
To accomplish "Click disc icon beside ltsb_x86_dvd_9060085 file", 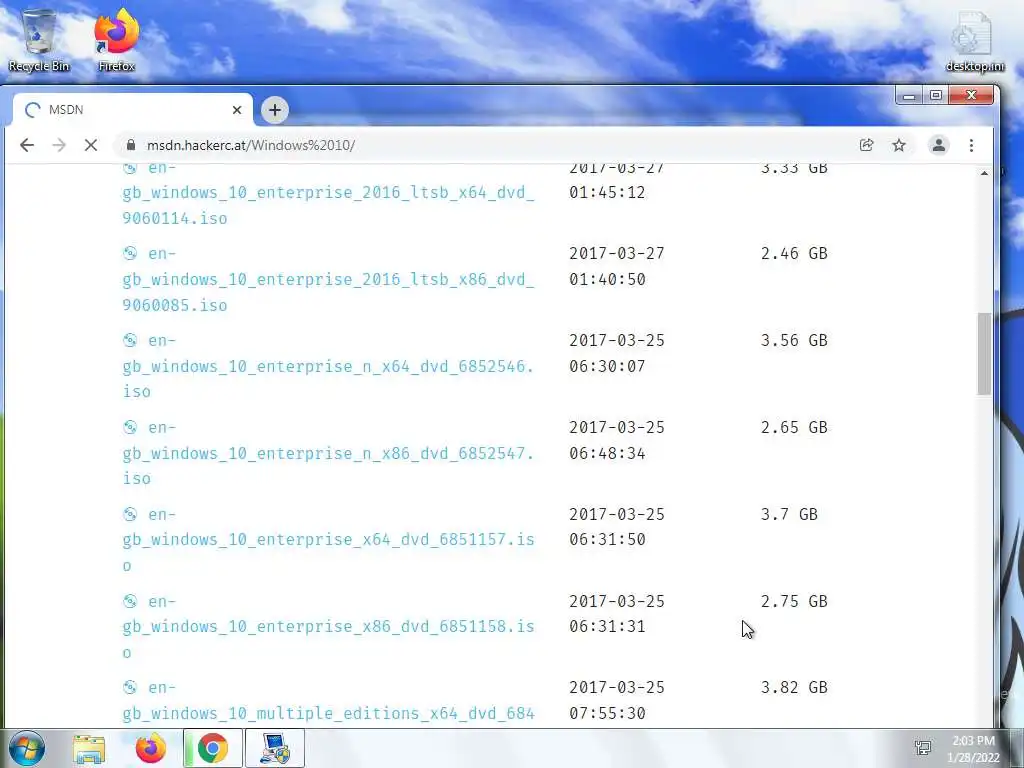I will pyautogui.click(x=130, y=253).
